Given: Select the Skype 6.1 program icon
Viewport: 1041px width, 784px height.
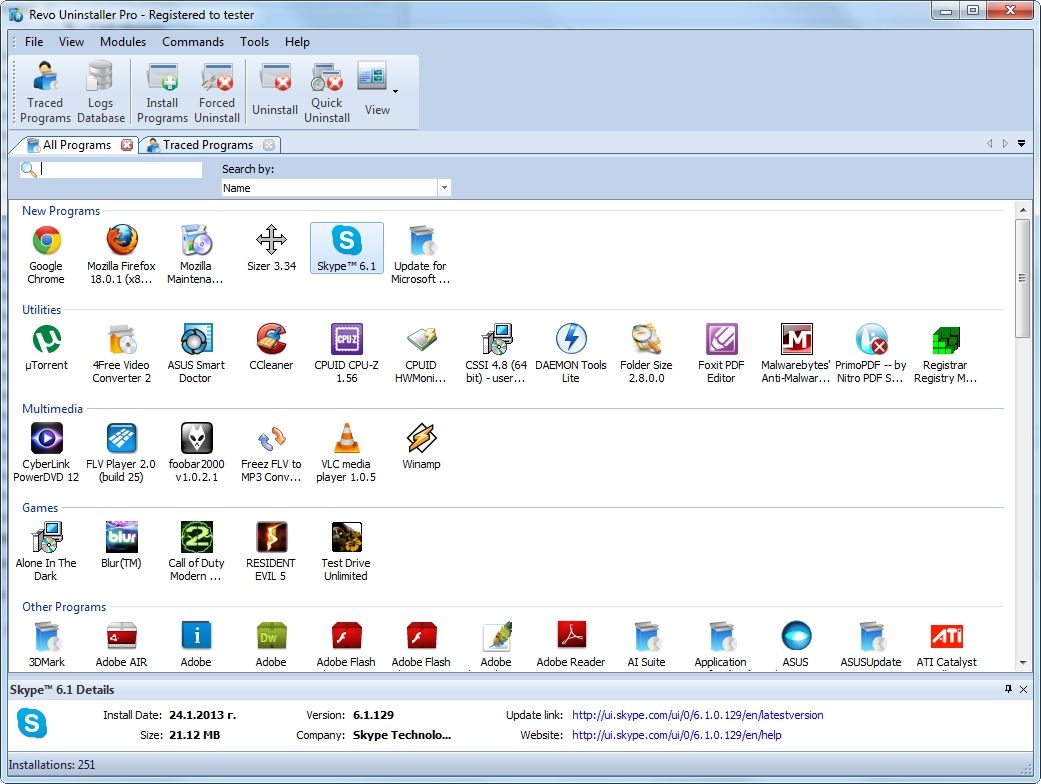Looking at the screenshot, I should pyautogui.click(x=346, y=242).
